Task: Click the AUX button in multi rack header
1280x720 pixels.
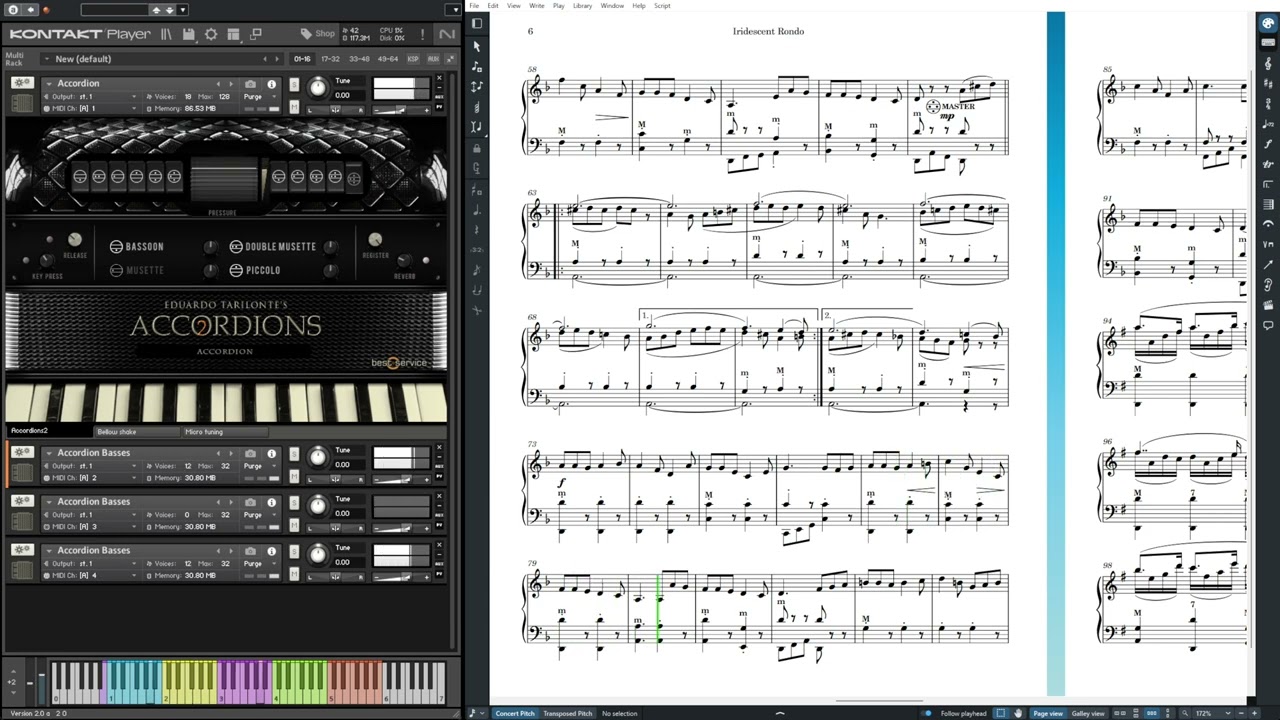Action: pos(432,59)
